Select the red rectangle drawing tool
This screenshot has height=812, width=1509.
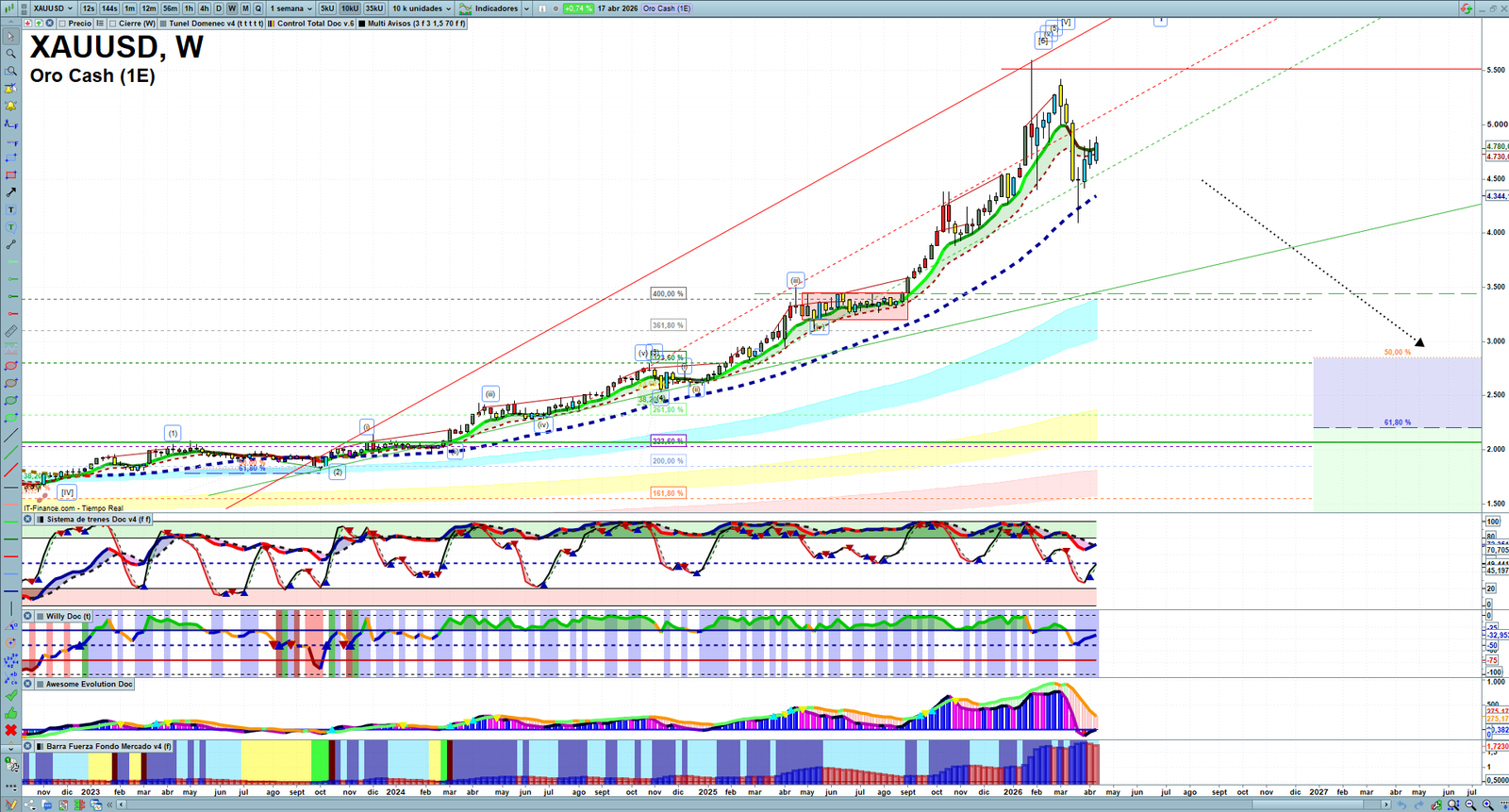(x=10, y=175)
